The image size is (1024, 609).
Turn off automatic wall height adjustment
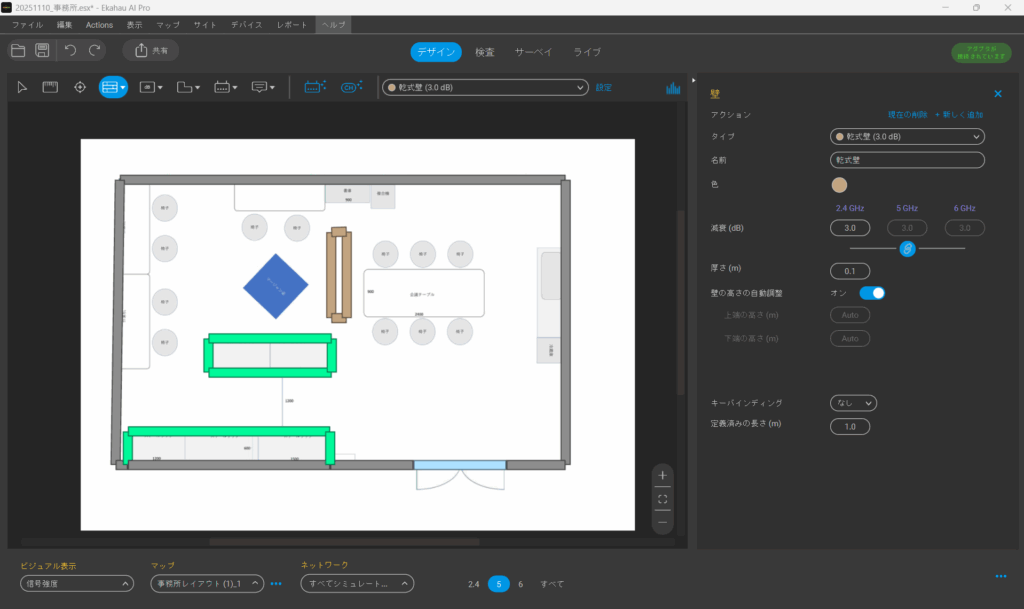click(x=872, y=293)
